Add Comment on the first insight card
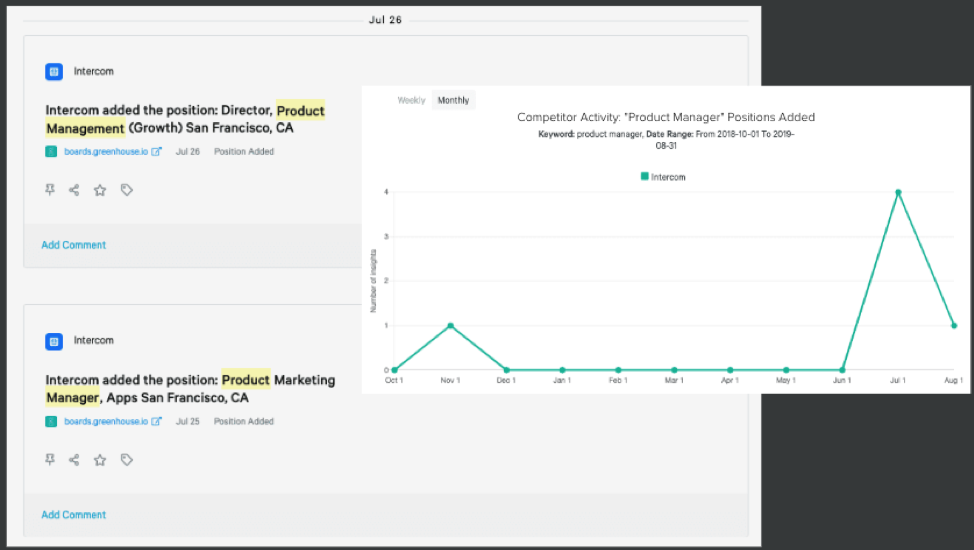The width and height of the screenshot is (974, 550). click(73, 245)
